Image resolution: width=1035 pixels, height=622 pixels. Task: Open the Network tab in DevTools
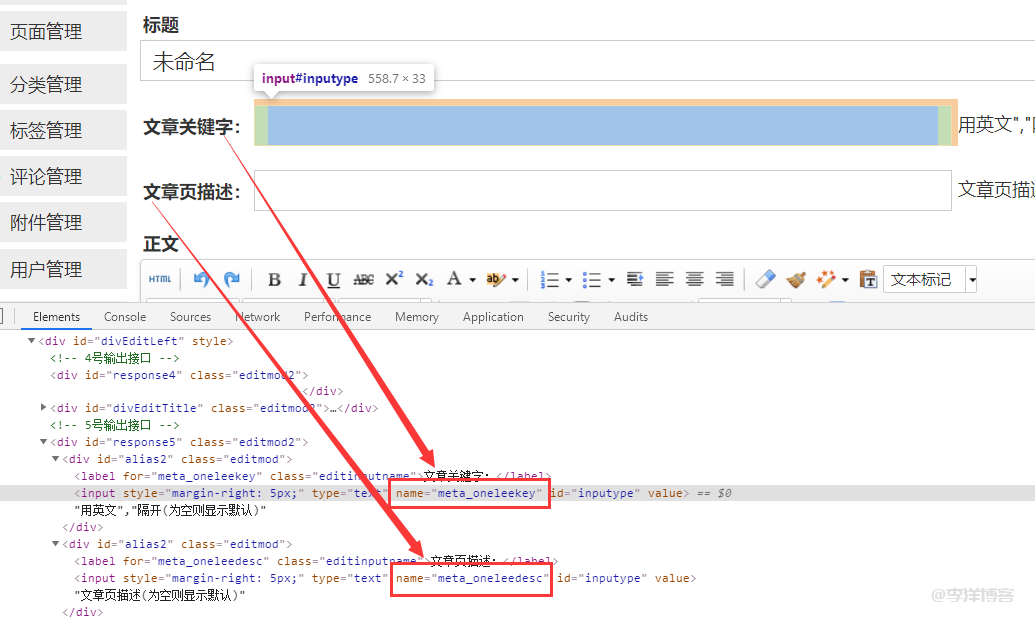[257, 317]
